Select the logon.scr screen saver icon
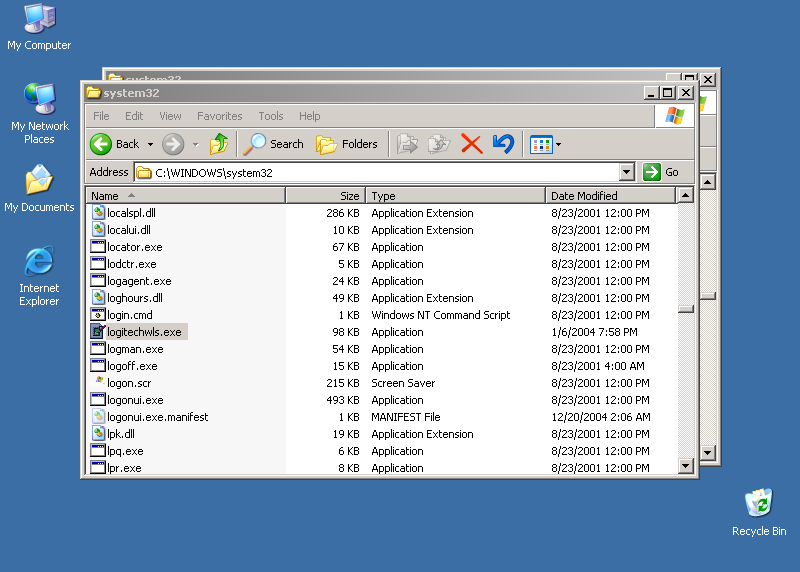800x572 pixels. click(x=98, y=382)
